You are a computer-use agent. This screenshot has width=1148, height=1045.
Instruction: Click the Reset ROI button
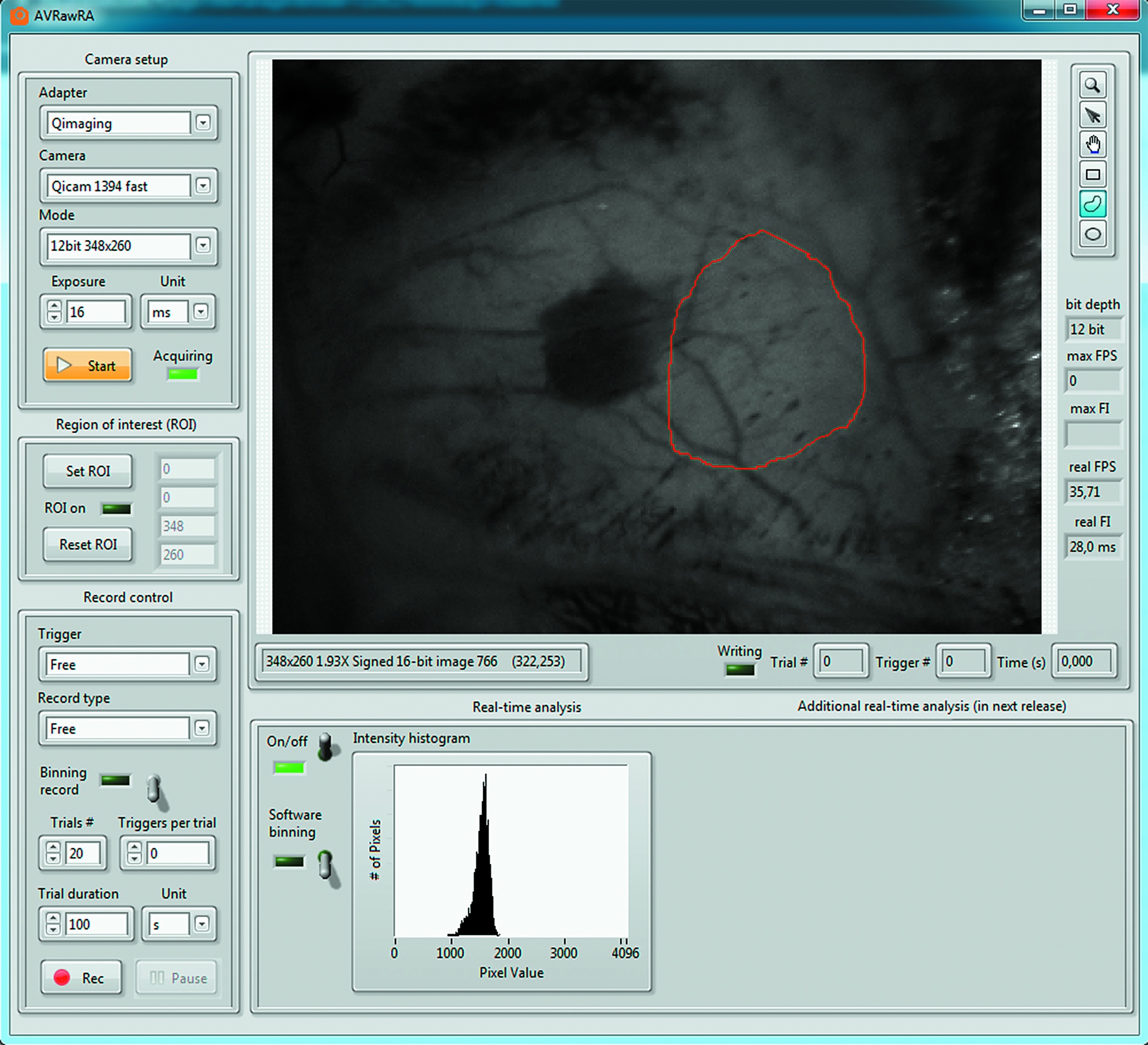point(88,544)
